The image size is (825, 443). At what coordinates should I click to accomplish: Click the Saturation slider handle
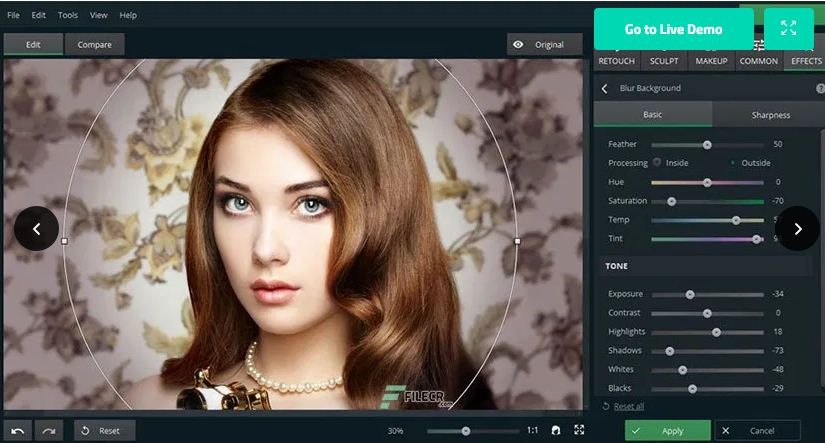671,202
